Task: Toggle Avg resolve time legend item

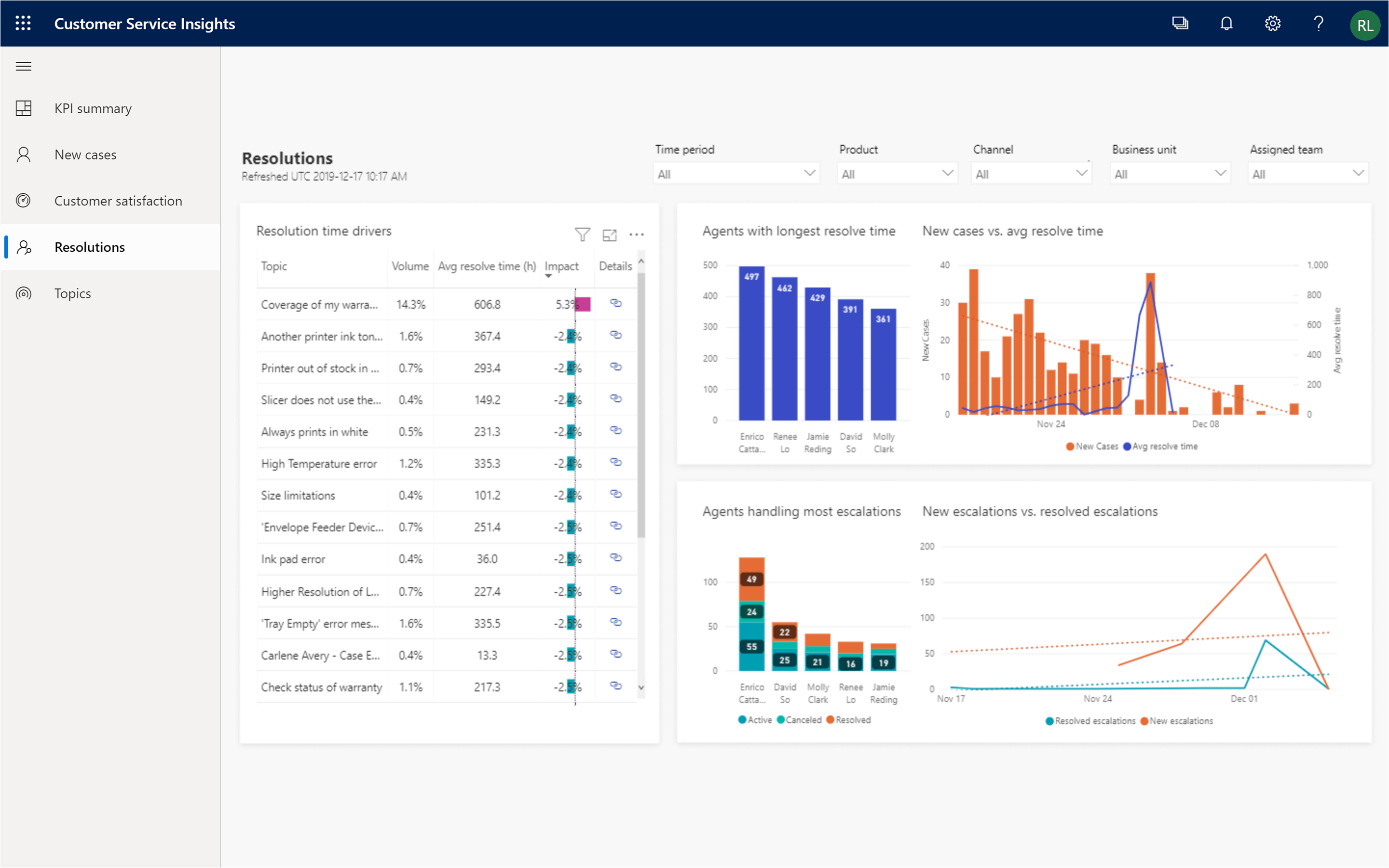Action: (1160, 446)
